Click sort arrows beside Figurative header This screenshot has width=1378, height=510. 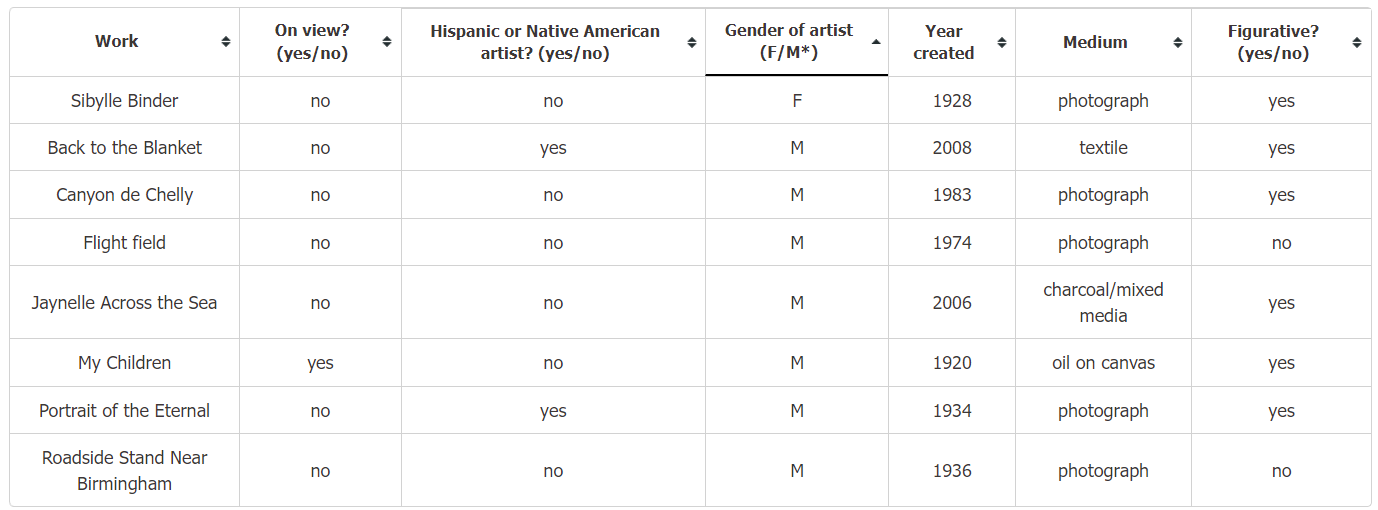[1357, 42]
